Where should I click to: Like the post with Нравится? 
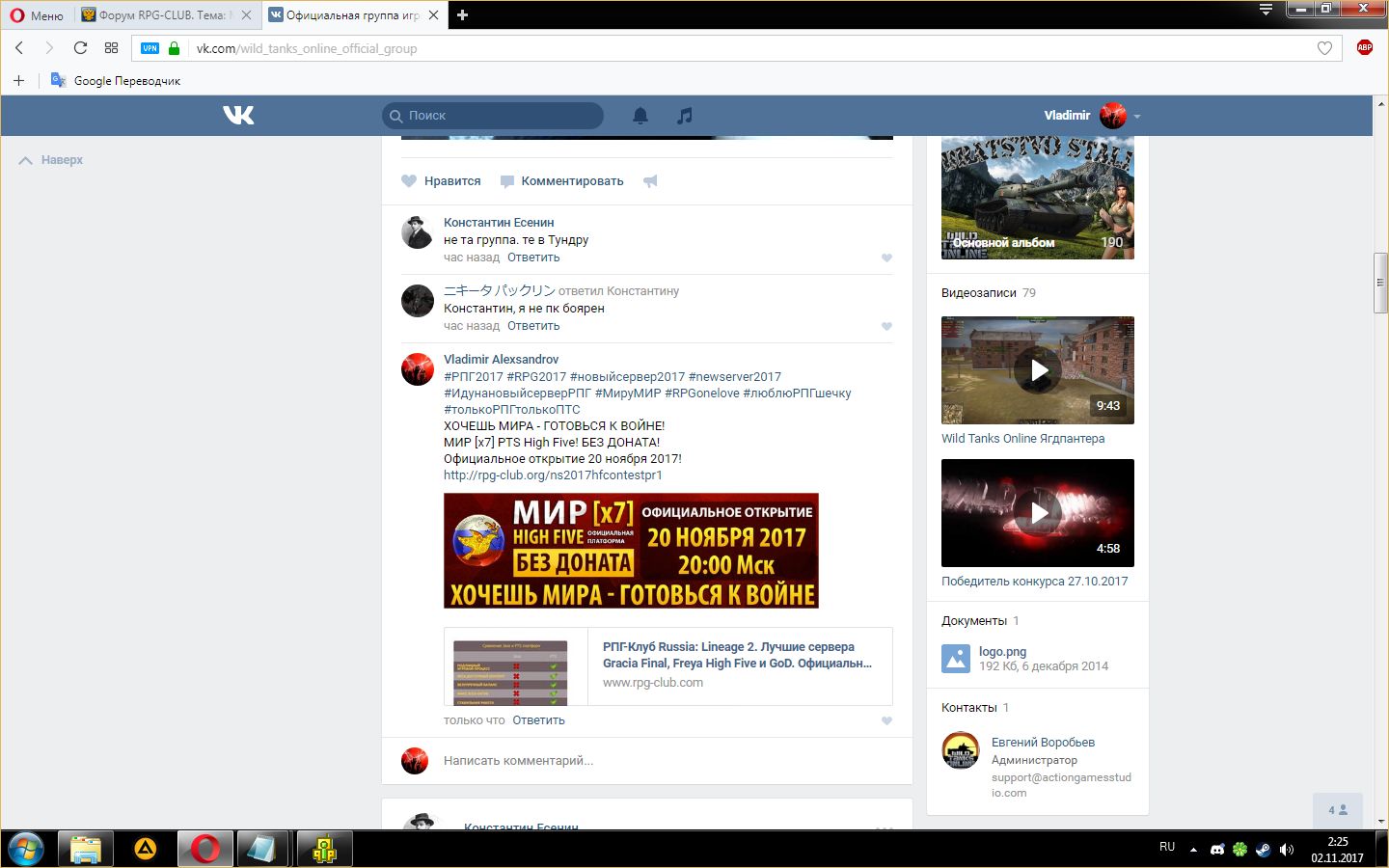click(441, 181)
